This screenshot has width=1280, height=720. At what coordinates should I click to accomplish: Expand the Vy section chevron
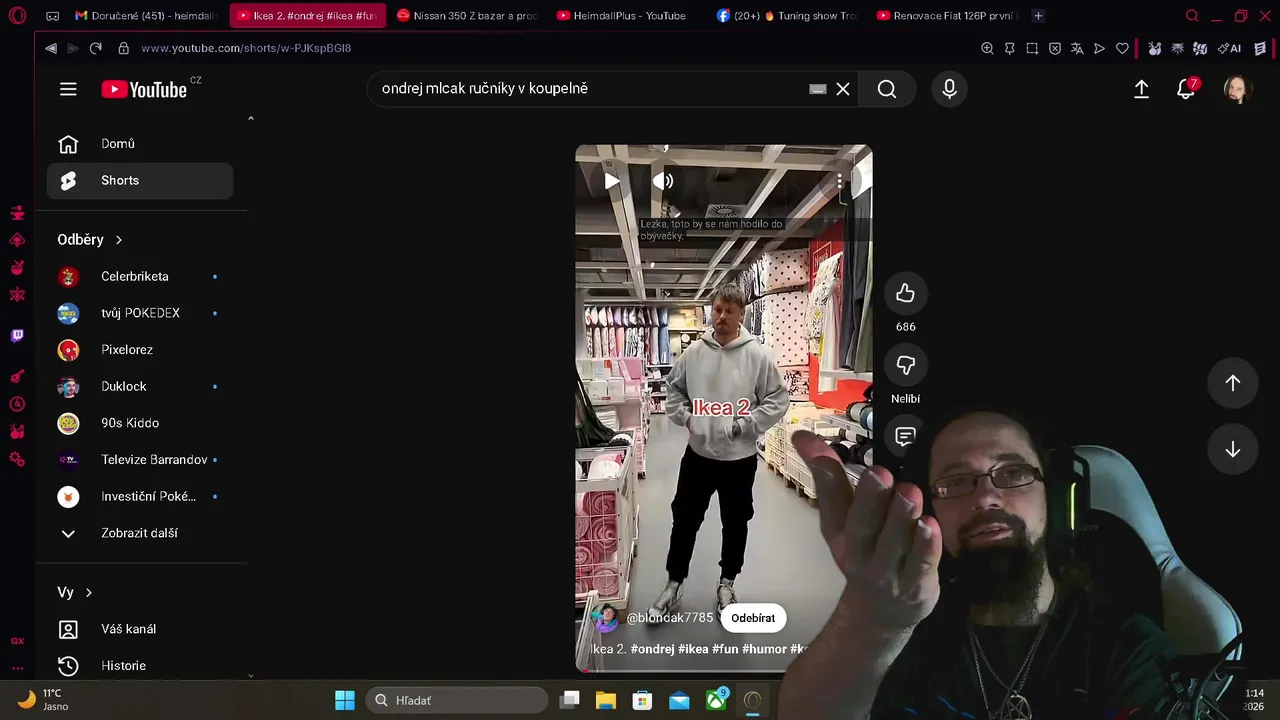click(x=89, y=593)
